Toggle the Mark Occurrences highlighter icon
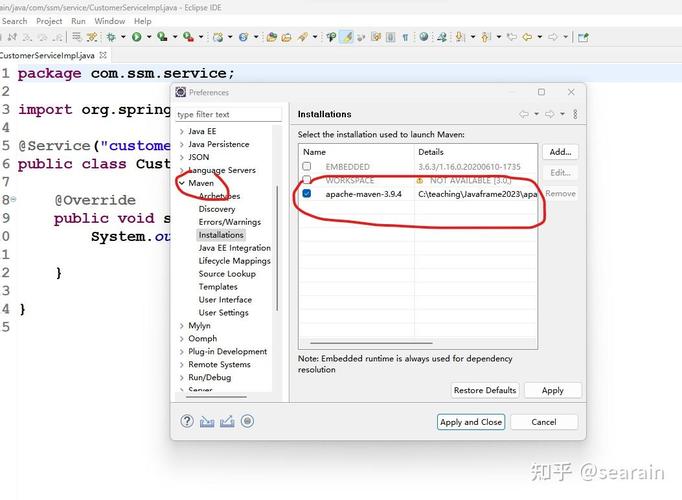682x500 pixels. (x=348, y=37)
